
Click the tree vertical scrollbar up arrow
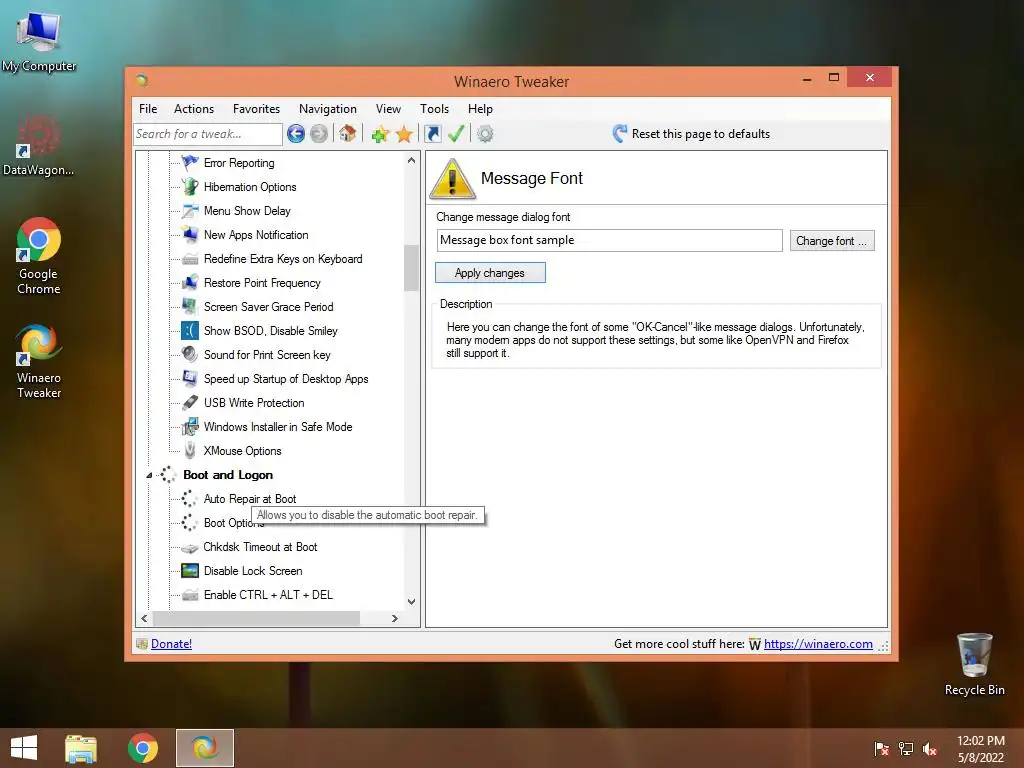(411, 161)
